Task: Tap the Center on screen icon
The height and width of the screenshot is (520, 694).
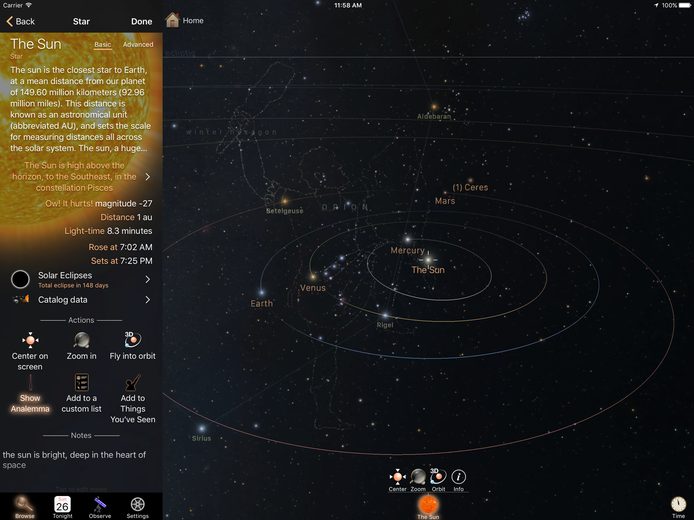Action: coord(30,340)
